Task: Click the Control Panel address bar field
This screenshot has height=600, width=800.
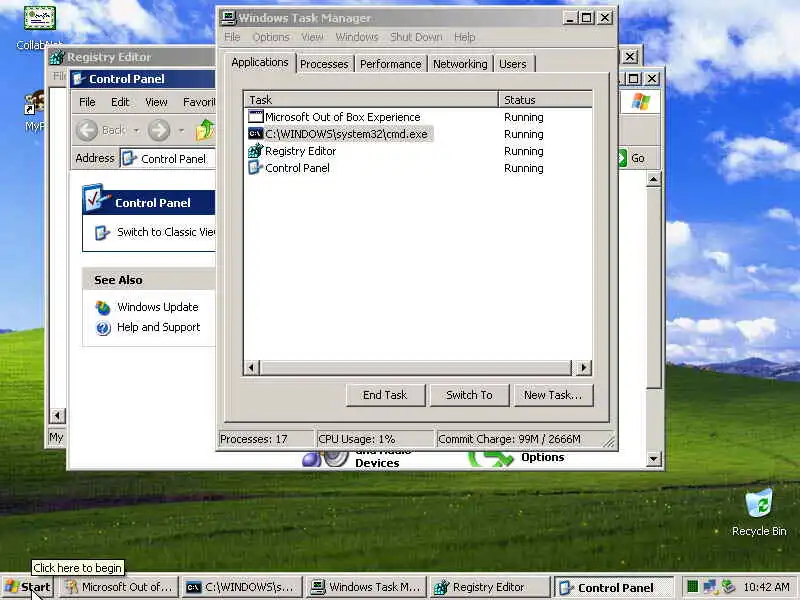Action: pyautogui.click(x=168, y=159)
